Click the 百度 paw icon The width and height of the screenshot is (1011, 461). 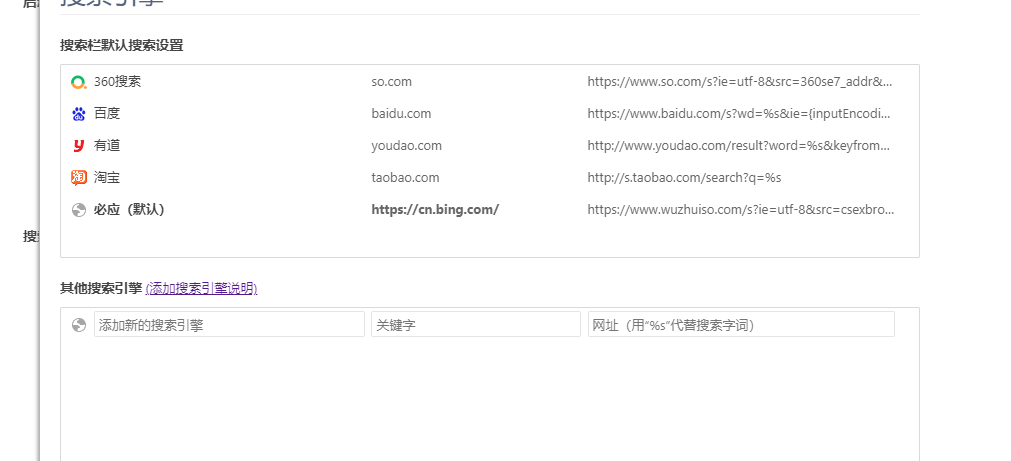[x=79, y=114]
